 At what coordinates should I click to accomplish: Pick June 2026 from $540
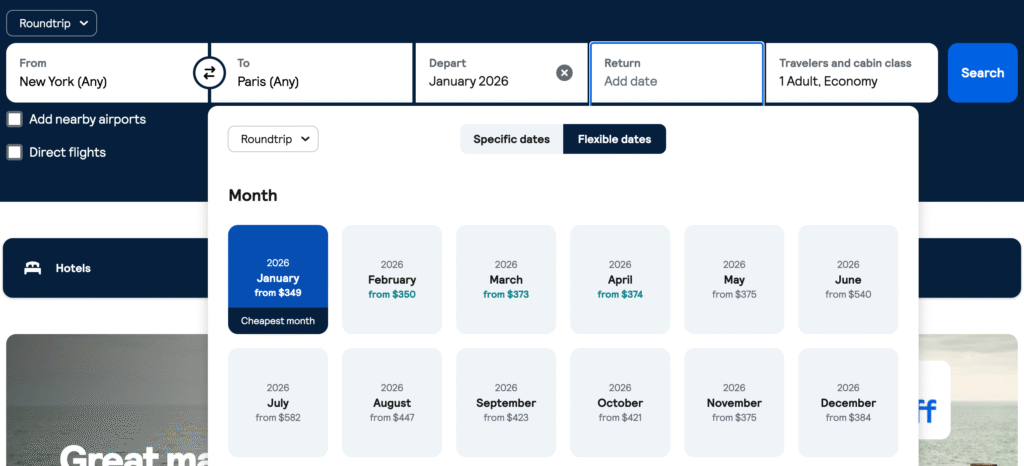[x=848, y=279]
